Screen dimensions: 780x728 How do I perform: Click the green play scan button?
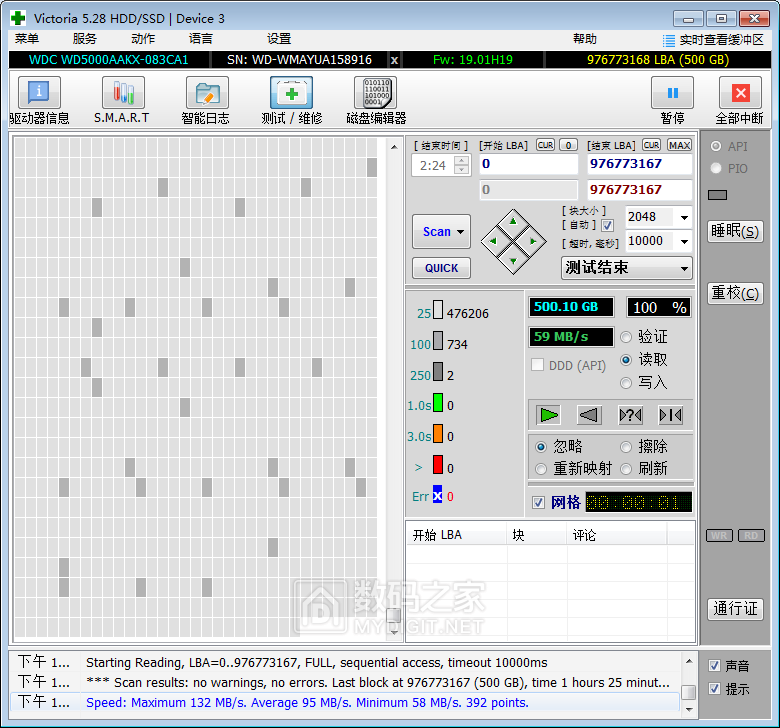[549, 415]
